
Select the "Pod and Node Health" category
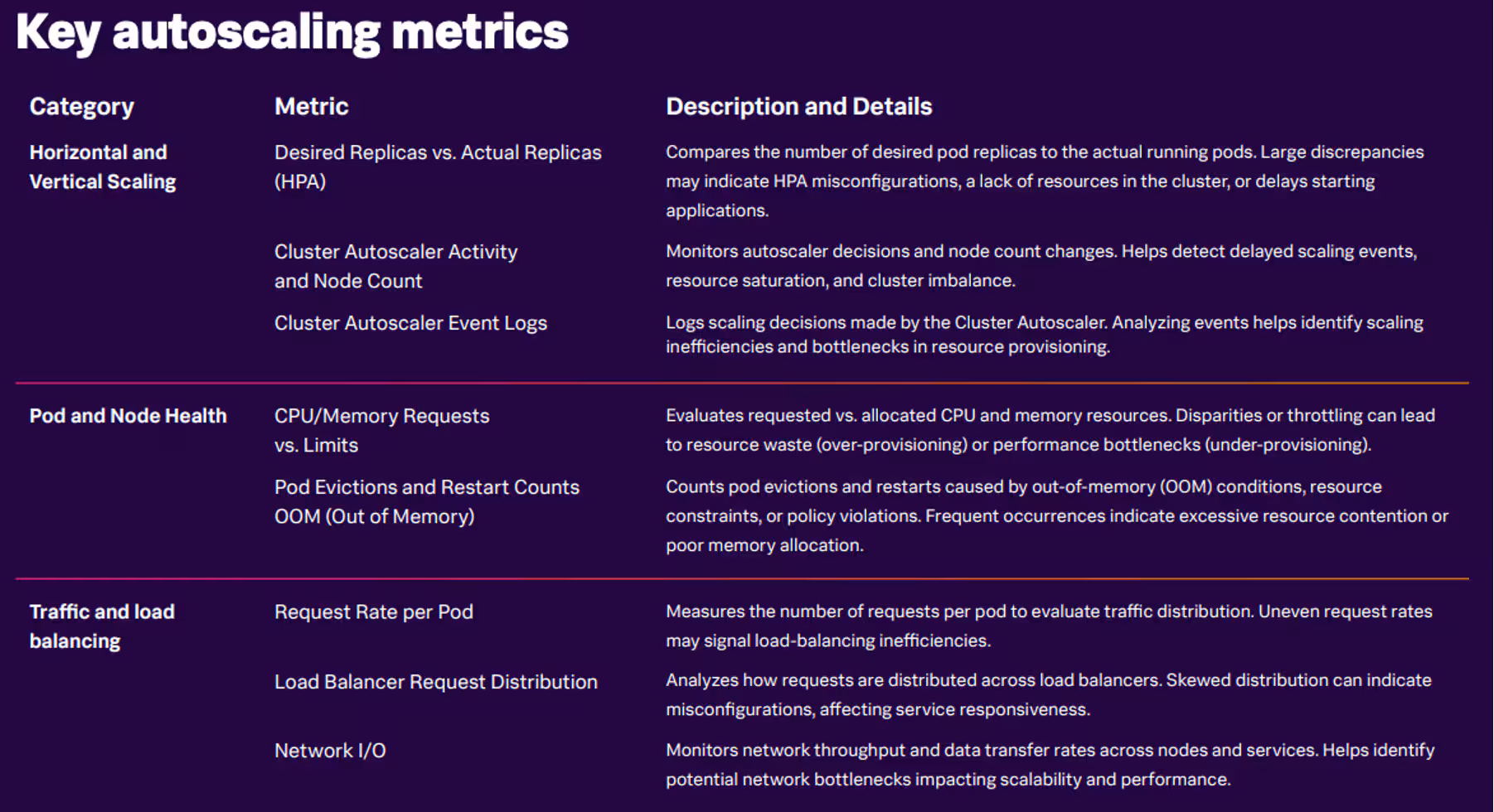coord(128,416)
